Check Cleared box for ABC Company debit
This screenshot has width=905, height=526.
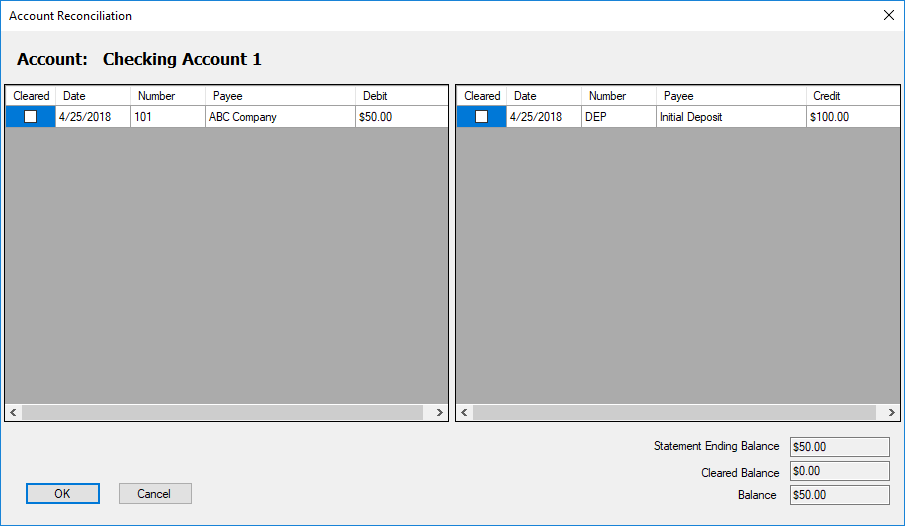[x=31, y=117]
